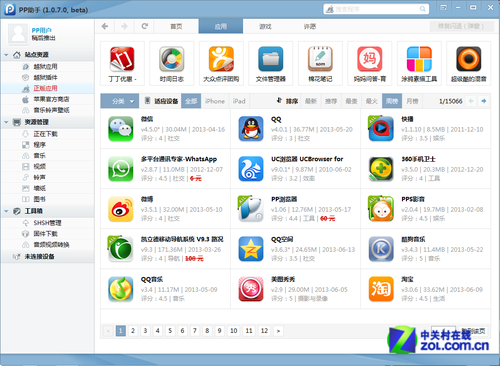Sort apps by 周榜 weekly ranking
The image size is (500, 366).
point(392,101)
